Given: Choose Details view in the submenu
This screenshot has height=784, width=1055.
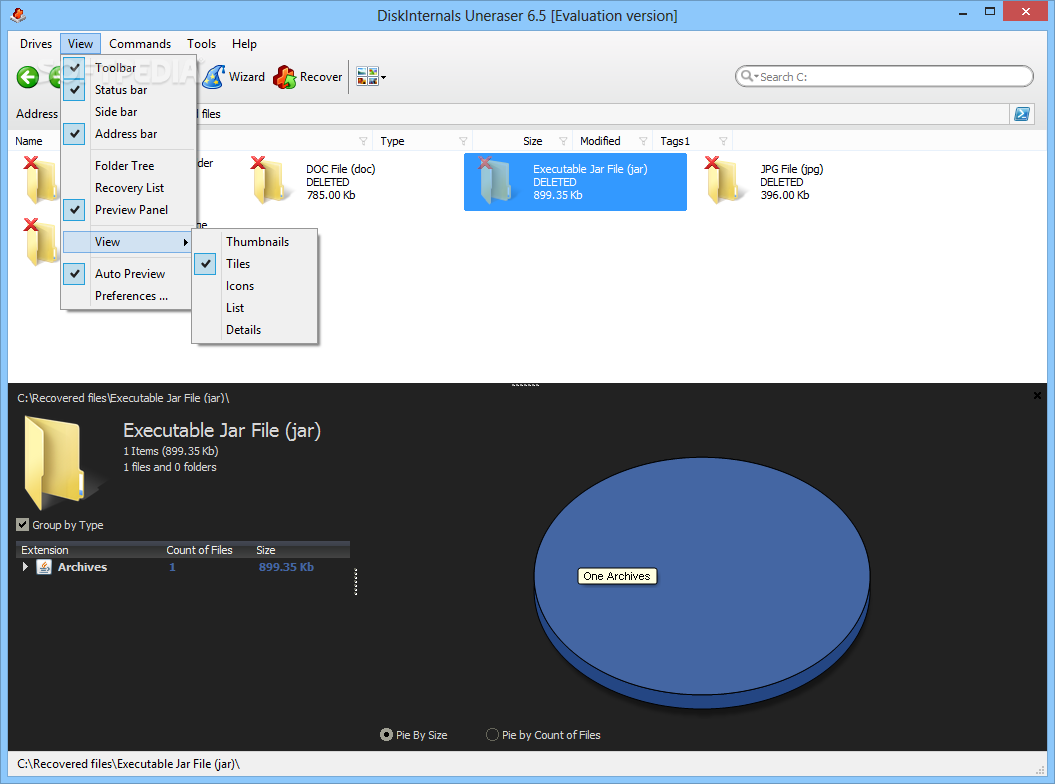Looking at the screenshot, I should click(x=255, y=330).
